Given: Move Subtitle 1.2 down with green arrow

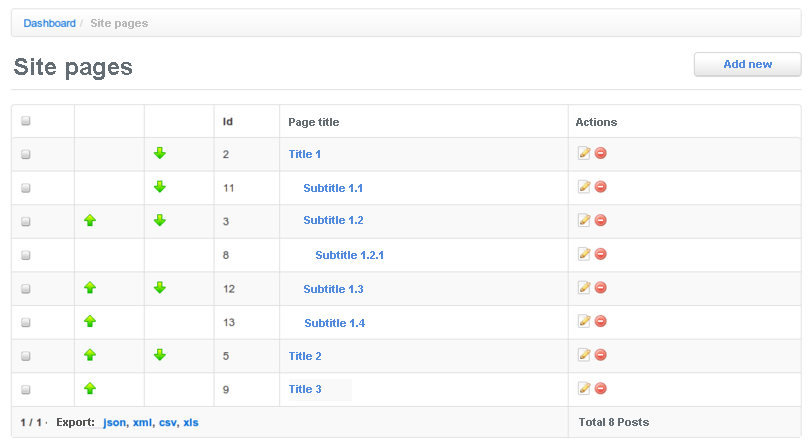Looking at the screenshot, I should [160, 220].
